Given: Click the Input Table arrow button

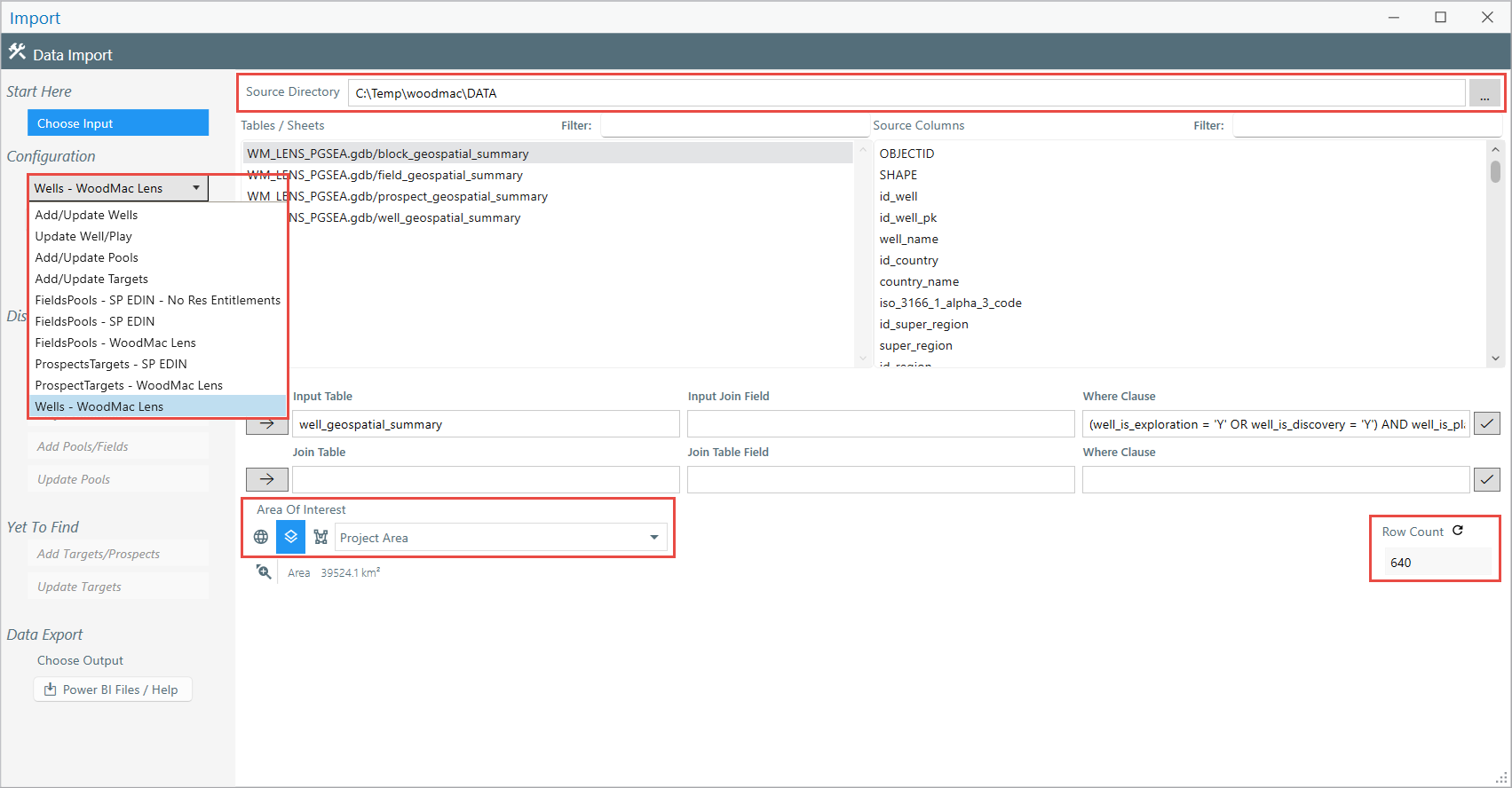Looking at the screenshot, I should tap(267, 424).
